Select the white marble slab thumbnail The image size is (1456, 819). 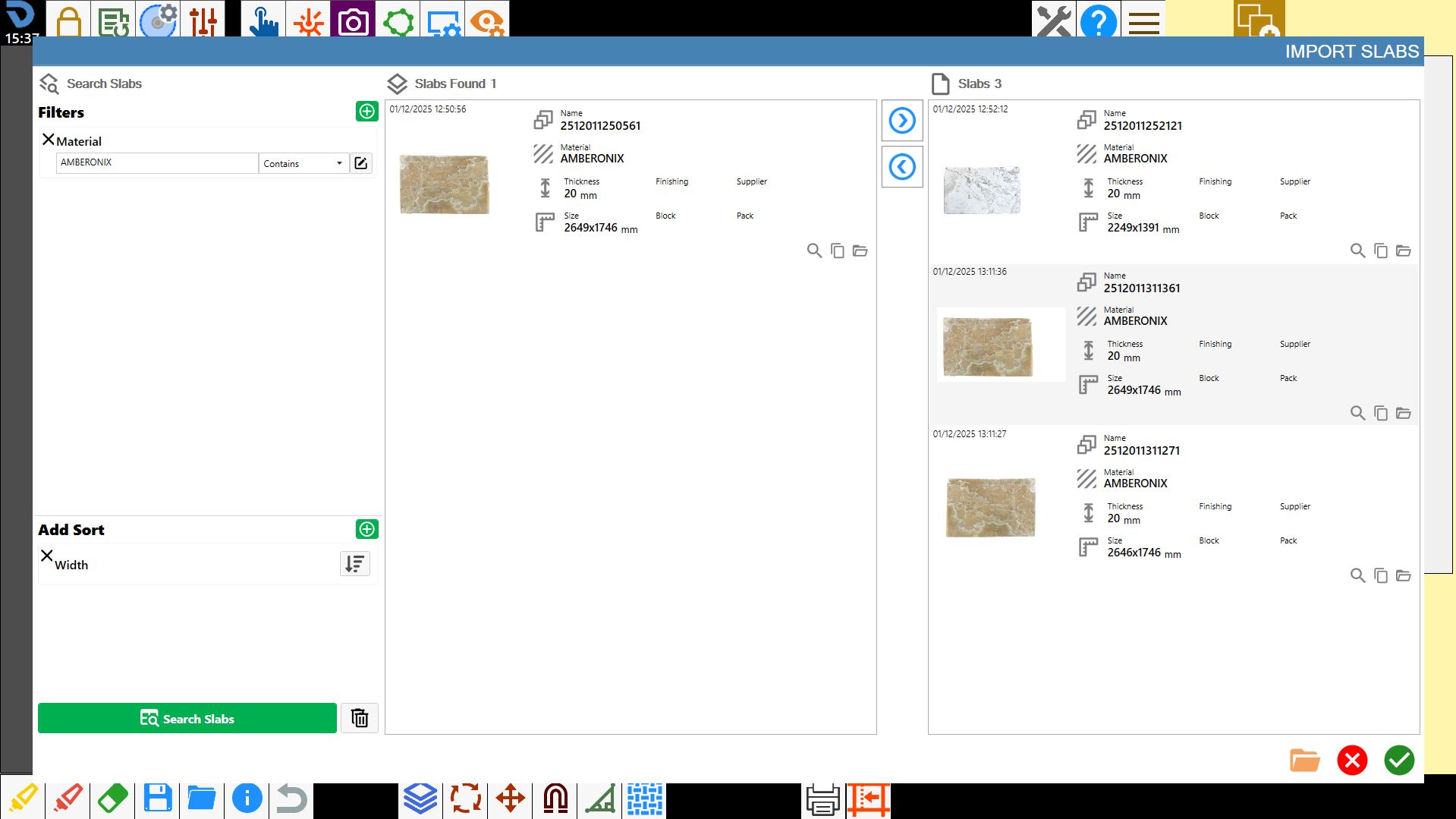point(982,190)
